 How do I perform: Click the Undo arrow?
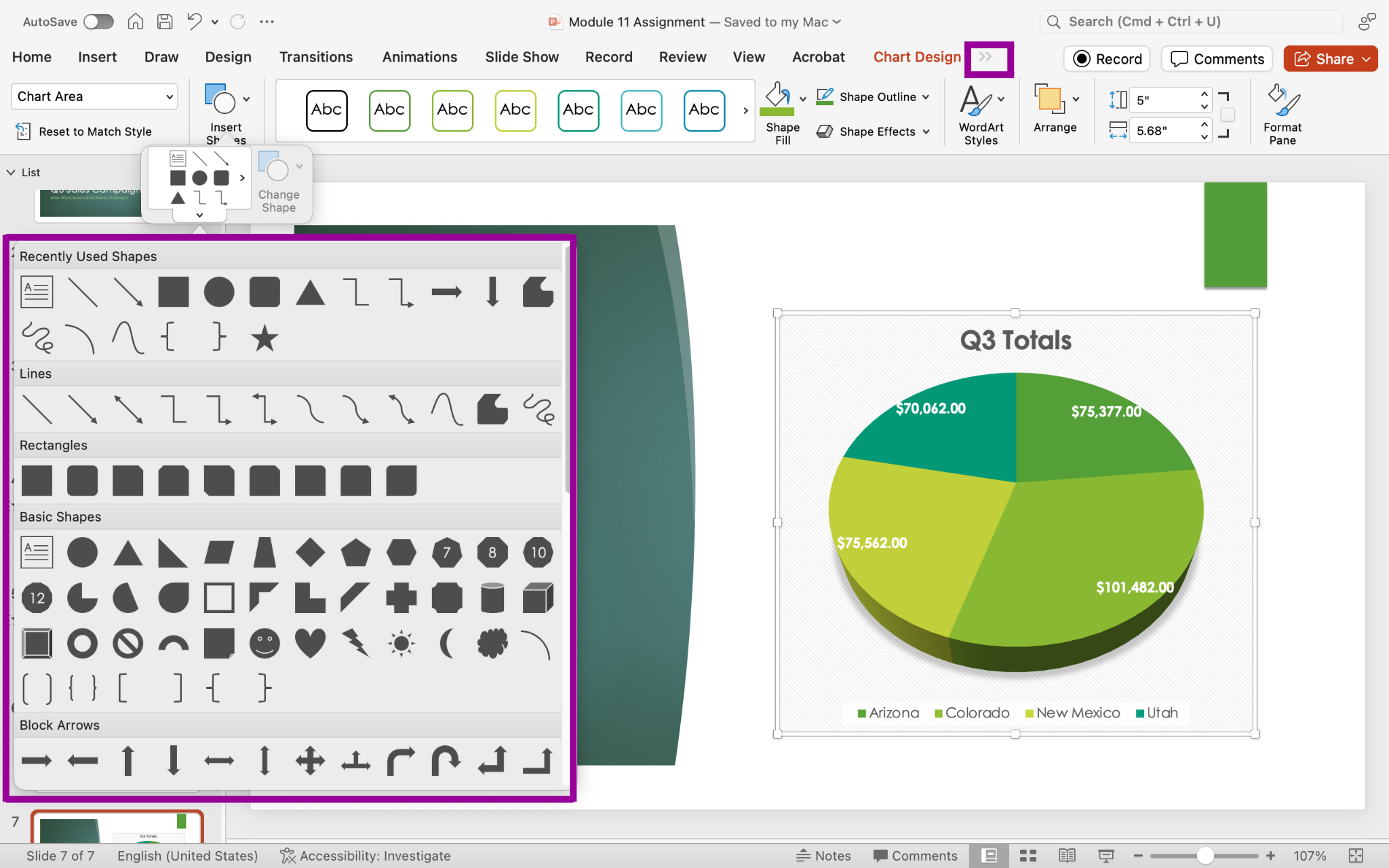tap(194, 22)
